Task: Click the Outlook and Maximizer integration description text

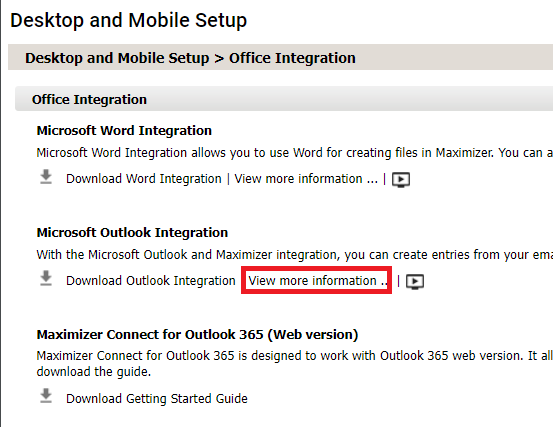Action: tap(294, 255)
